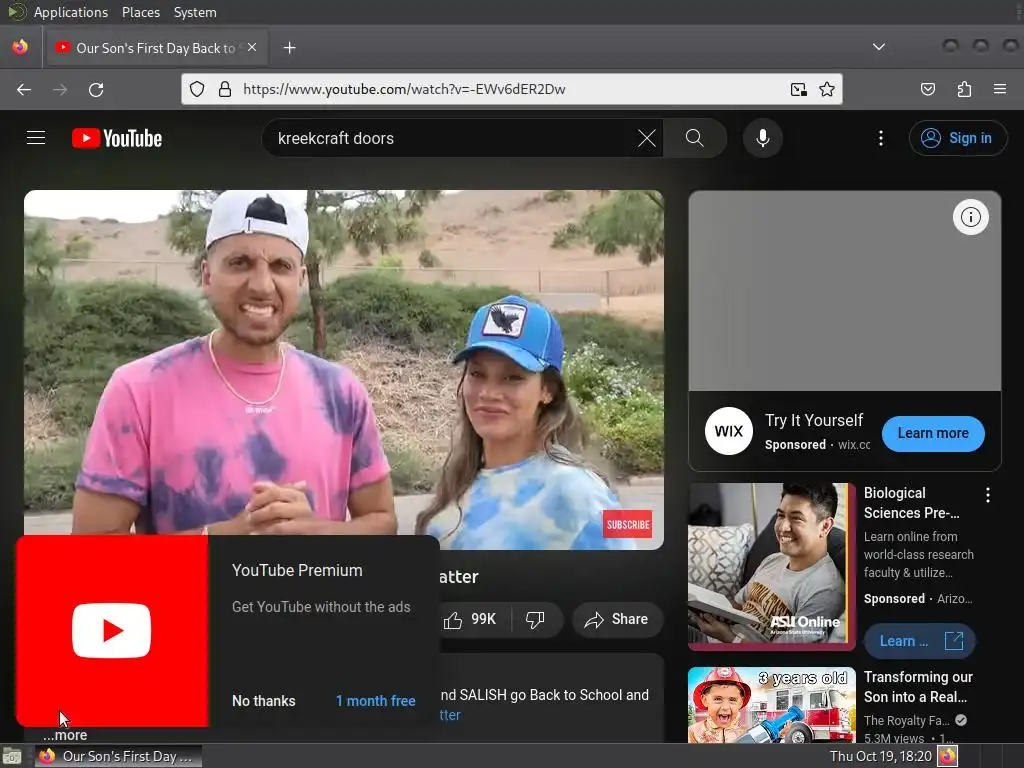Bookmark this page with the star
The height and width of the screenshot is (768, 1024).
[x=827, y=89]
